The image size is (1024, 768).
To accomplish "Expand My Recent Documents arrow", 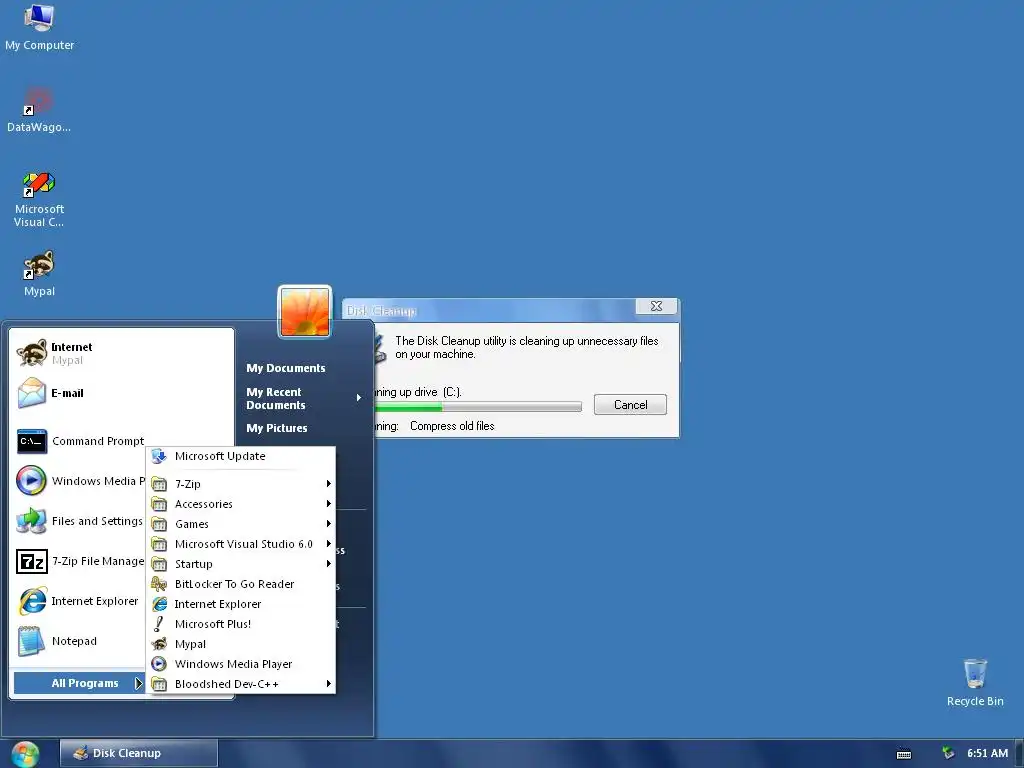I will pyautogui.click(x=359, y=398).
